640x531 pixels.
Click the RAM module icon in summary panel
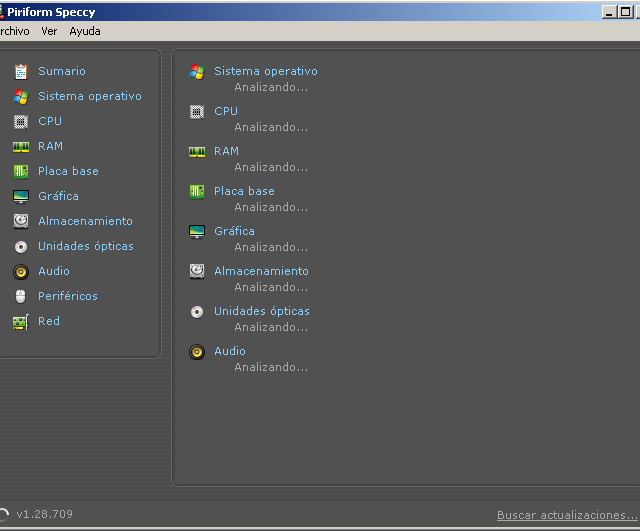coord(197,152)
